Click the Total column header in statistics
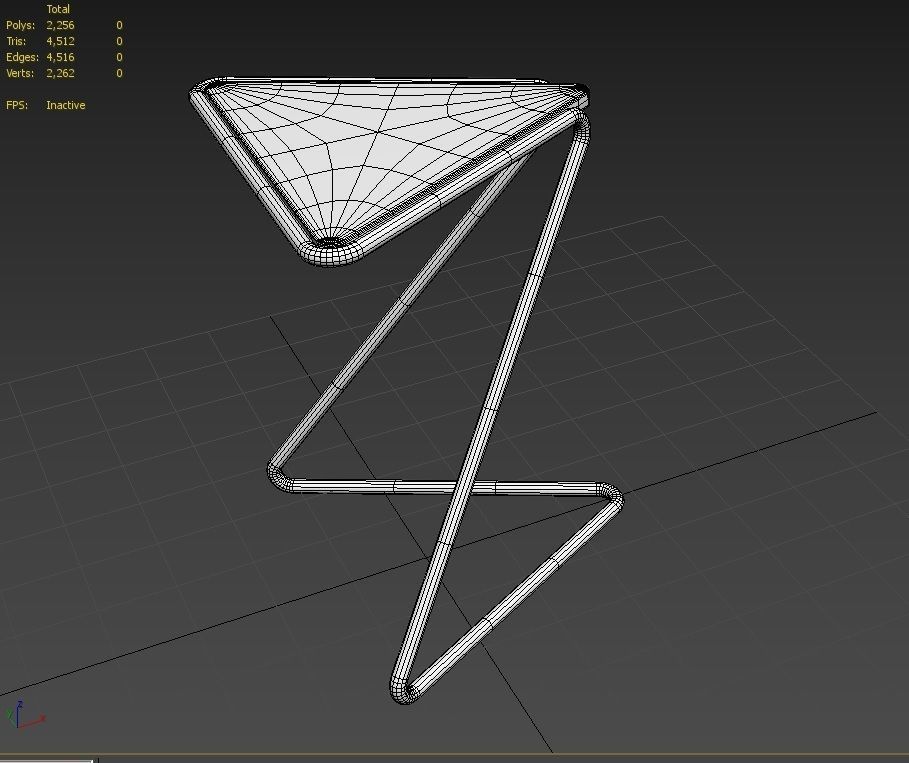Image resolution: width=909 pixels, height=763 pixels. tap(58, 9)
